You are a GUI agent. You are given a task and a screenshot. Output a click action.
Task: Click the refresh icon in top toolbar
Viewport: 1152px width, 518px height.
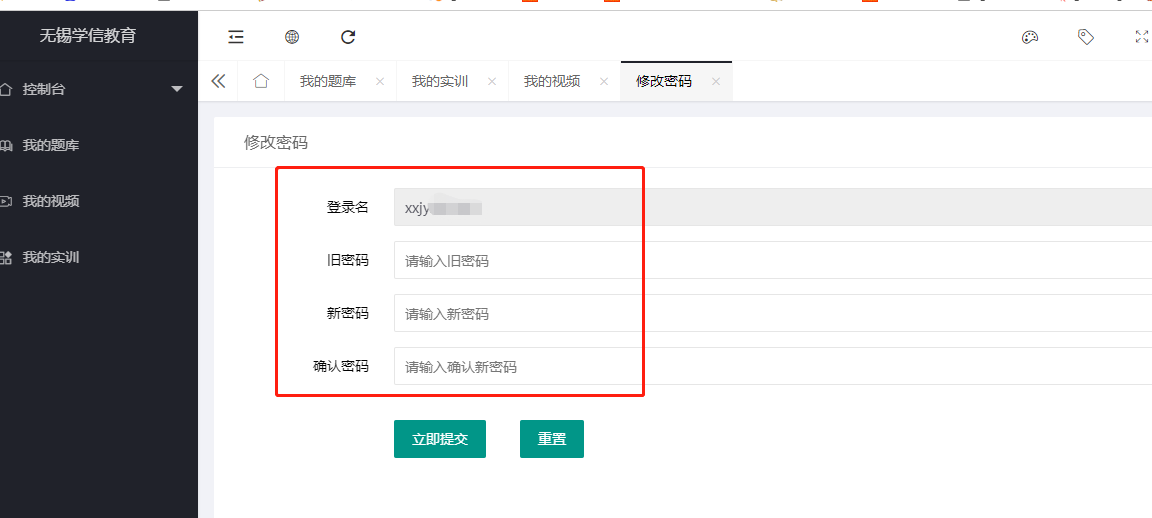[348, 37]
